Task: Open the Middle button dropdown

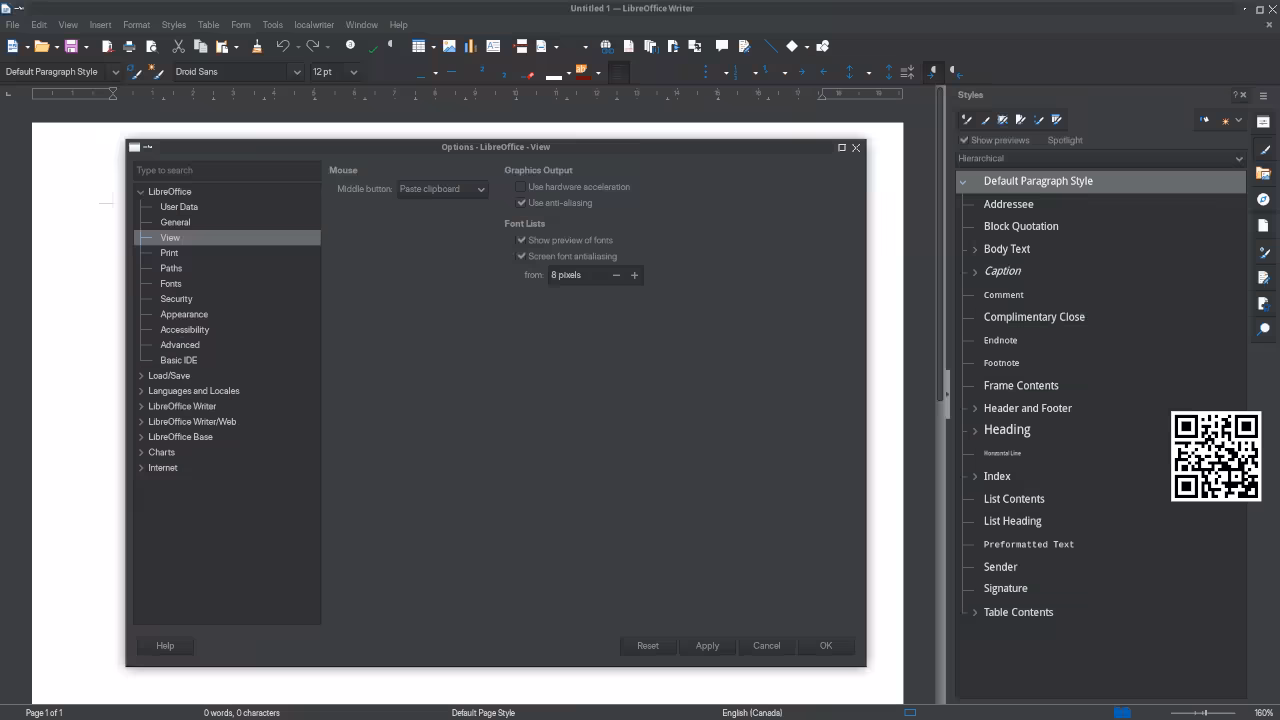Action: [442, 189]
